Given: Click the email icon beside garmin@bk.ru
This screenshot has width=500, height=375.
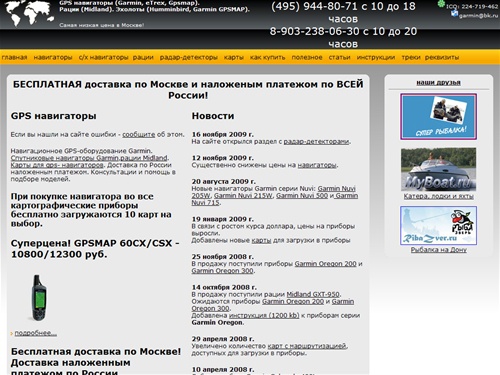Looking at the screenshot, I should coord(454,13).
